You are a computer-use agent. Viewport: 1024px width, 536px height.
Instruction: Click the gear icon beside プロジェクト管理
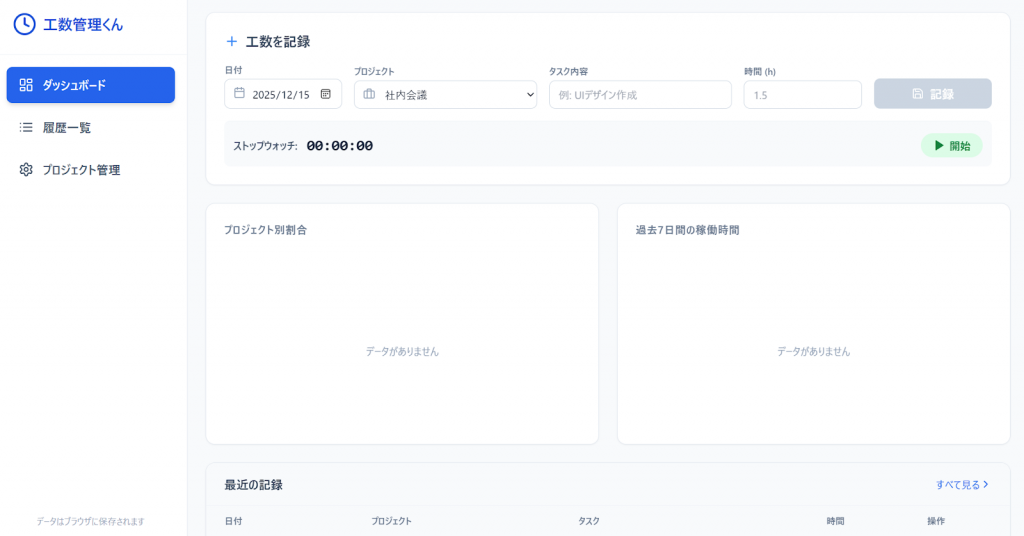pyautogui.click(x=26, y=170)
